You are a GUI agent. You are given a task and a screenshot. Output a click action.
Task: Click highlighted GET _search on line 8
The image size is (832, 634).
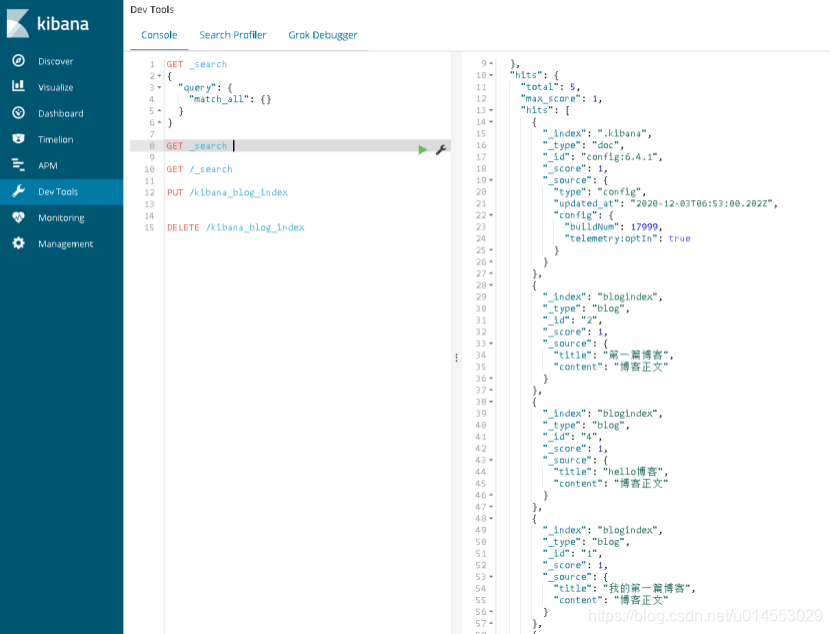(x=197, y=146)
